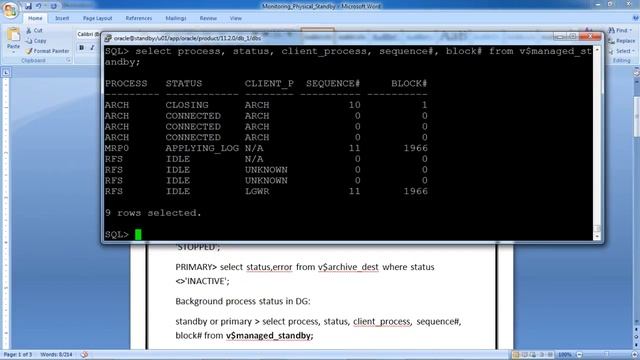Maximize the terminal window
The image size is (640, 360).
coord(572,37)
